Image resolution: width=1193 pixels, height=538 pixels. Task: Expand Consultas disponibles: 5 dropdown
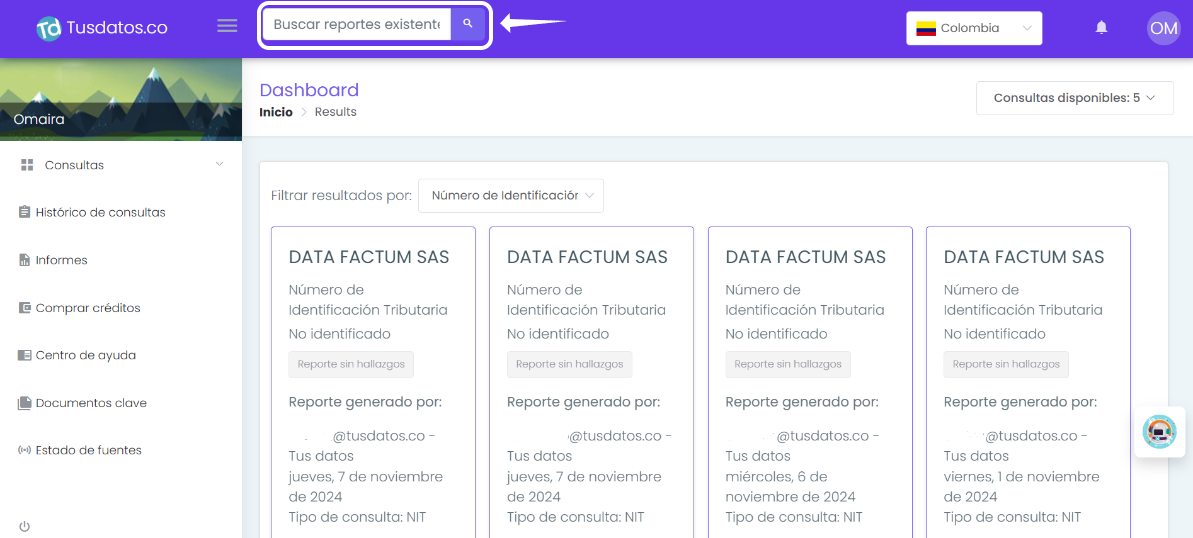[x=1074, y=97]
